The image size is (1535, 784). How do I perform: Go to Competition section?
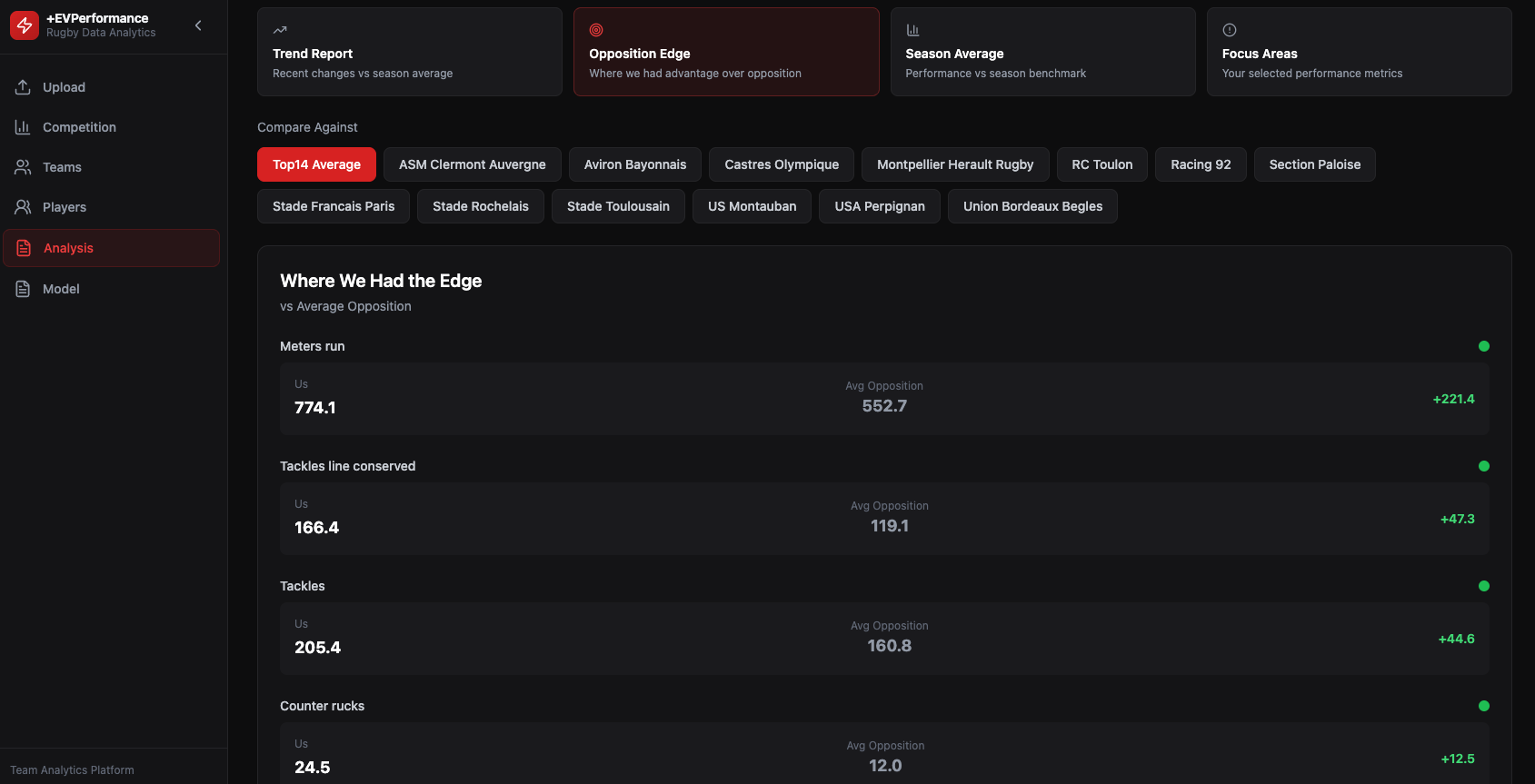[112, 127]
